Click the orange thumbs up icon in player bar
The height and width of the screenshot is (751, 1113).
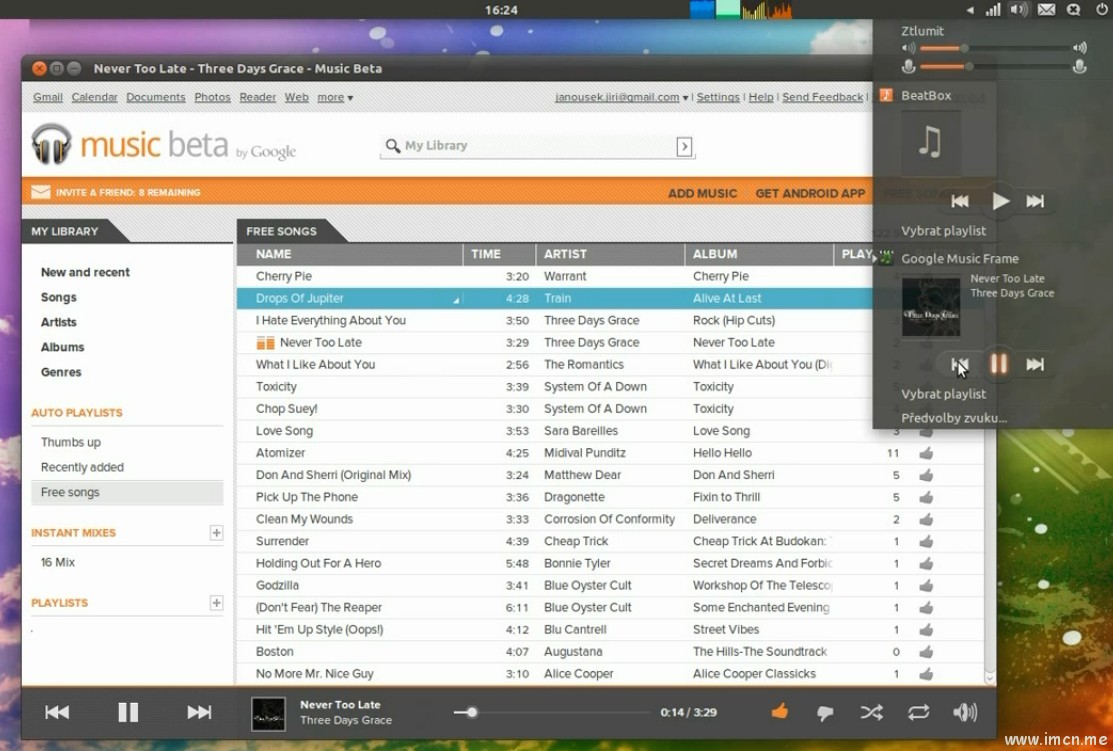click(x=779, y=711)
